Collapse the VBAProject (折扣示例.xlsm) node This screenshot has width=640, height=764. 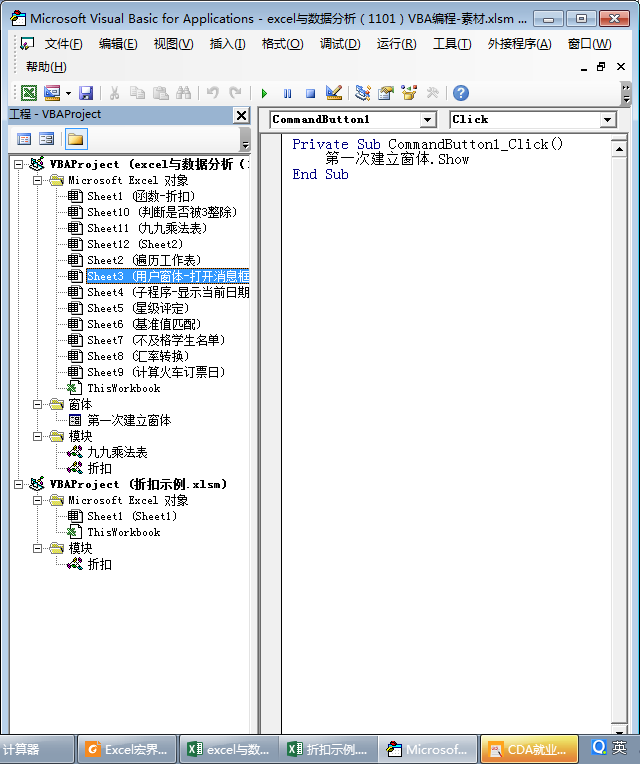(x=19, y=484)
